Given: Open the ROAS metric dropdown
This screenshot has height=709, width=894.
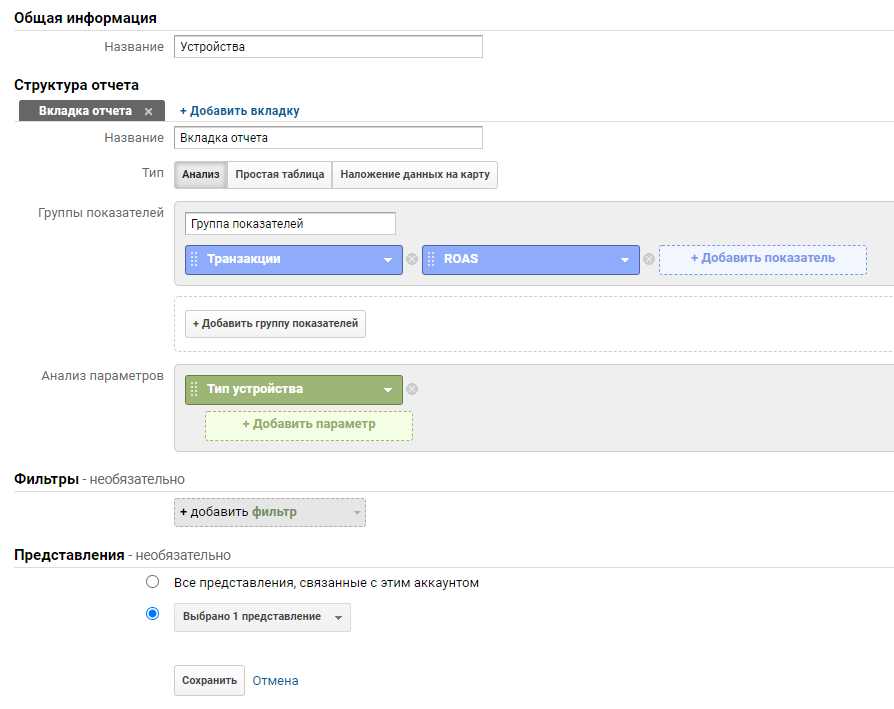Looking at the screenshot, I should 625,259.
